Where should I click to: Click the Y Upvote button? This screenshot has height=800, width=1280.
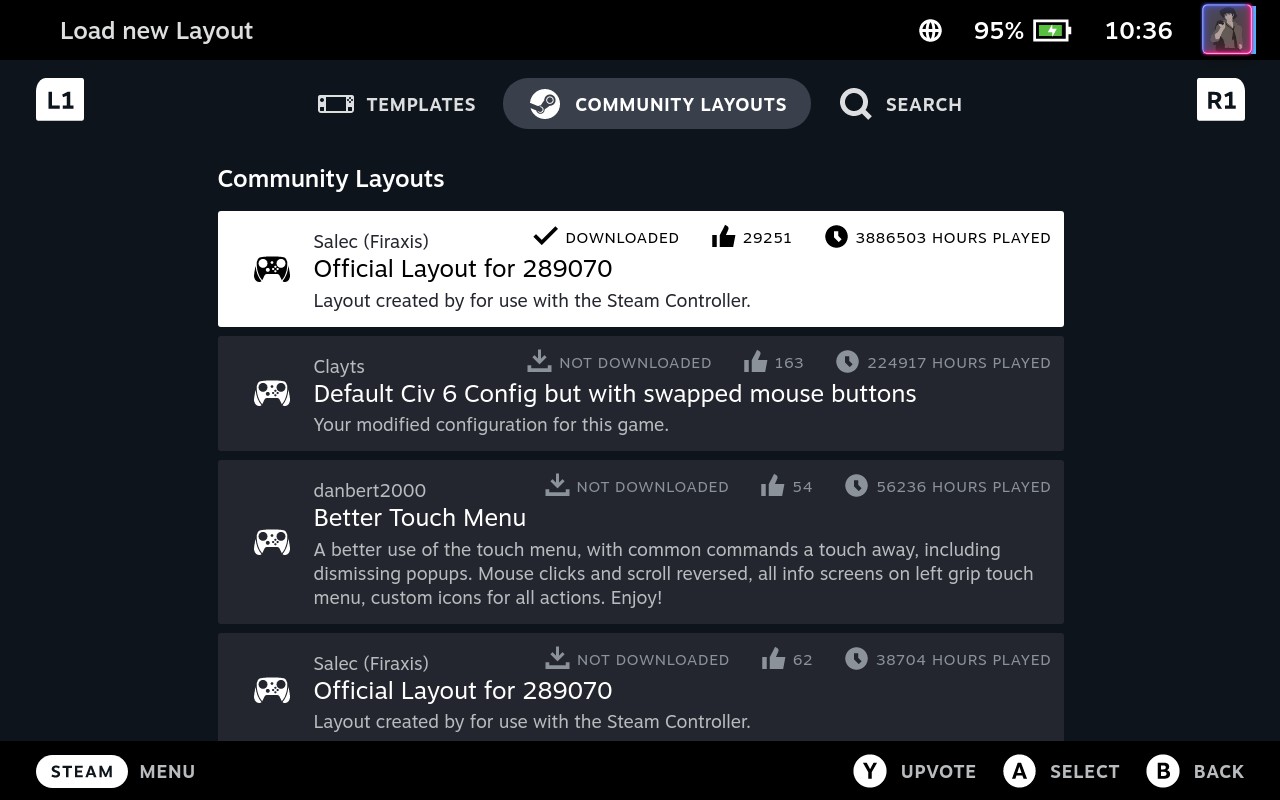(914, 771)
